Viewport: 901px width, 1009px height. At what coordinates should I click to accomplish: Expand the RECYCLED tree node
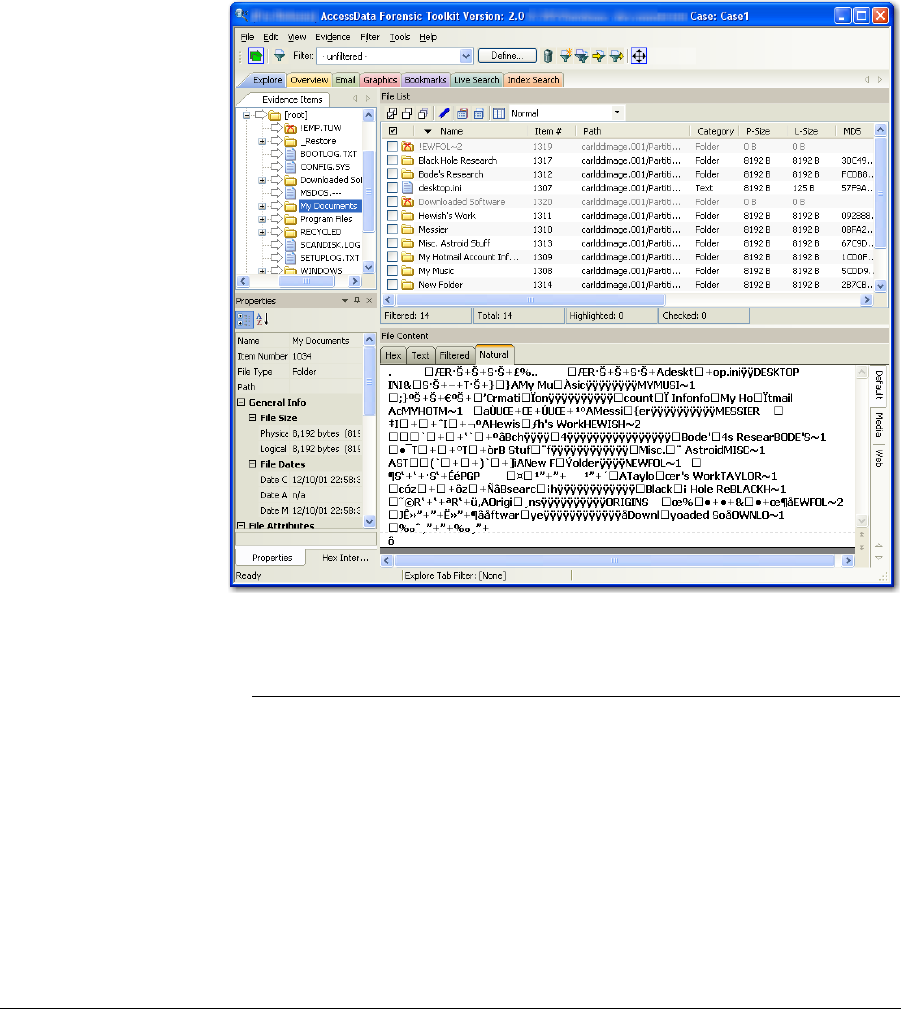pos(262,232)
